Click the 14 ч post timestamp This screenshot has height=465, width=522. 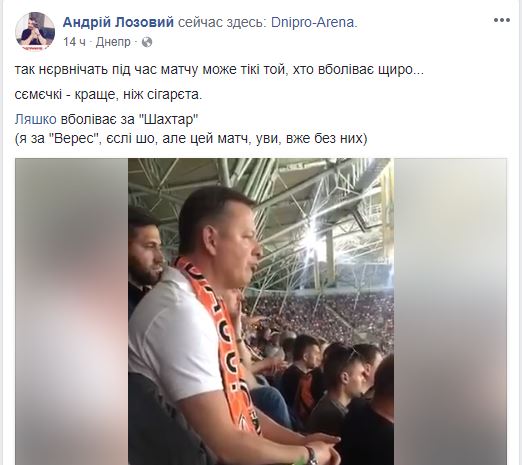[74, 42]
